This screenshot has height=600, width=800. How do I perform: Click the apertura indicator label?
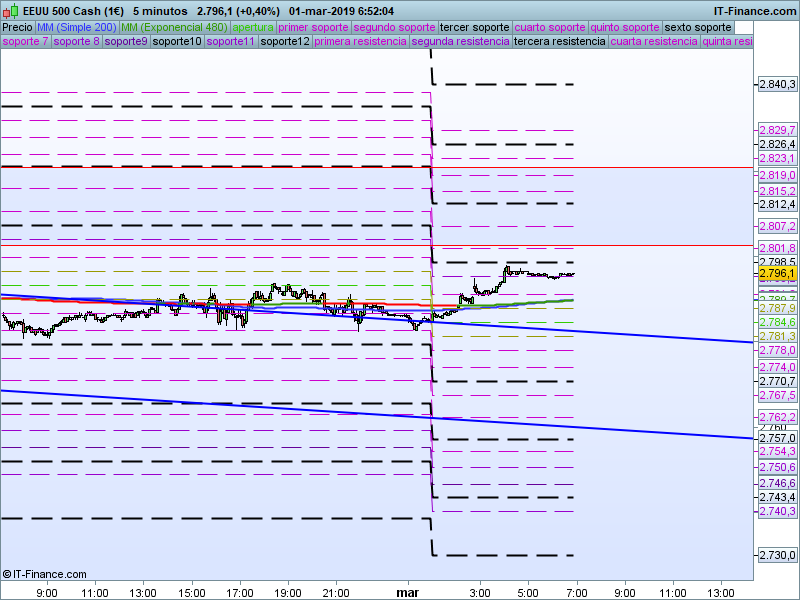(x=252, y=27)
